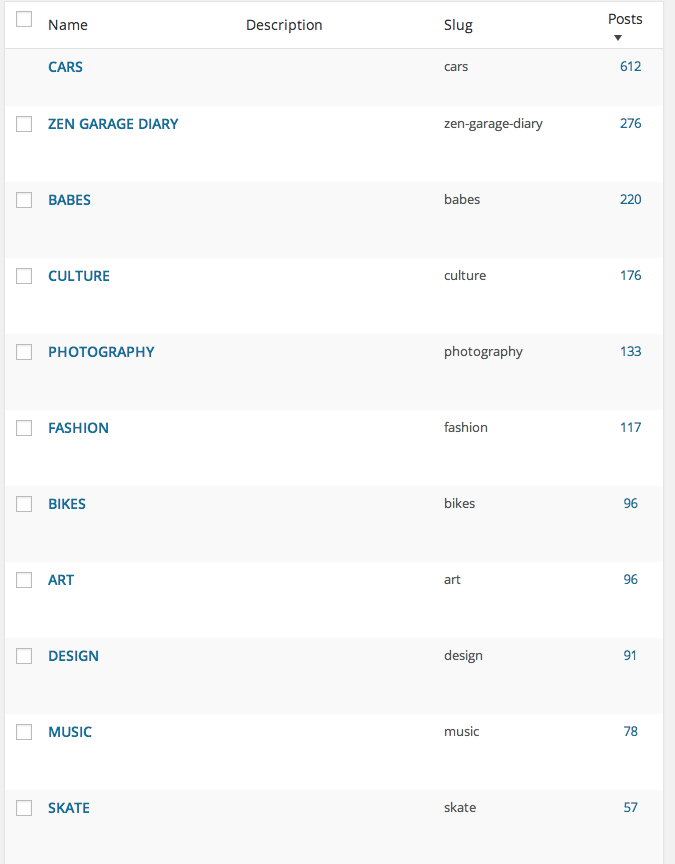Enable the PHOTOGRAPHY category checkbox
Screen dimensions: 675x864
pos(24,352)
